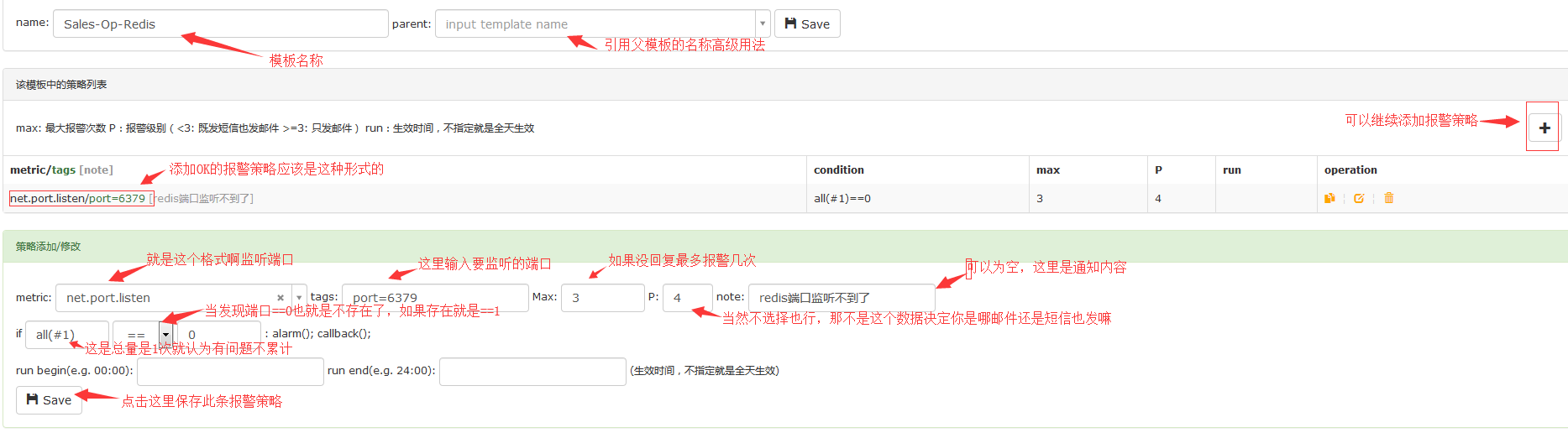Click the threshold value field showing 0
This screenshot has width=1568, height=438.
219,335
